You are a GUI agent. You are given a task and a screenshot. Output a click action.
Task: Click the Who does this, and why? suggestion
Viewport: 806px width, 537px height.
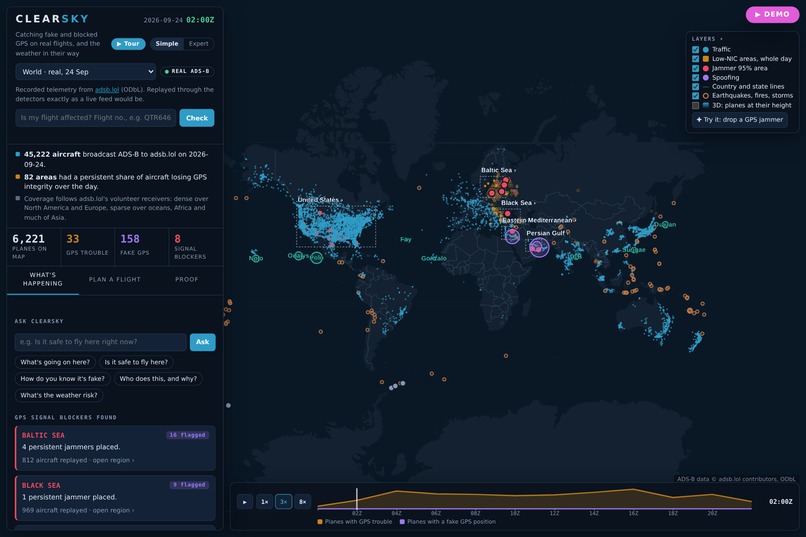[158, 379]
